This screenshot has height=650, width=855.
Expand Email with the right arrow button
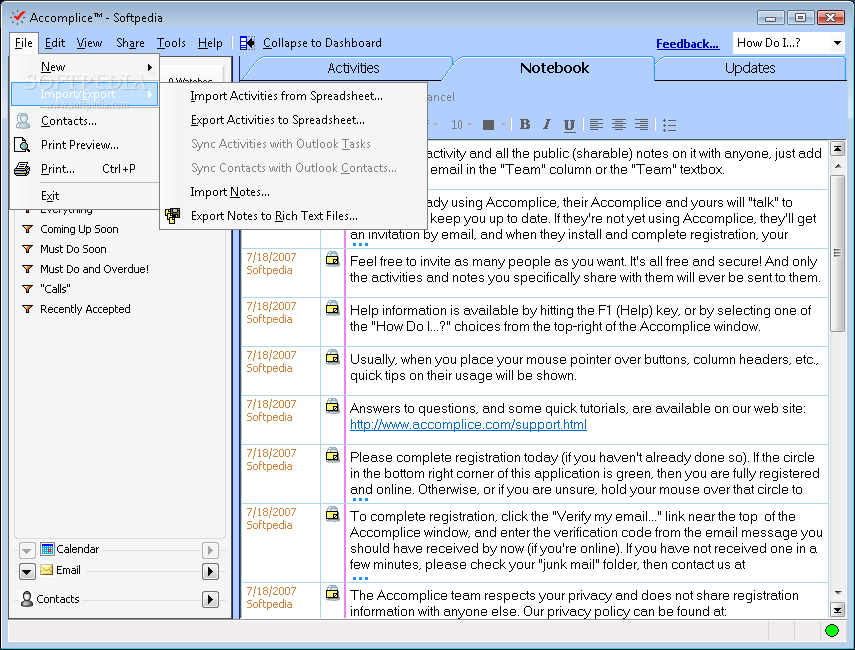coord(210,571)
